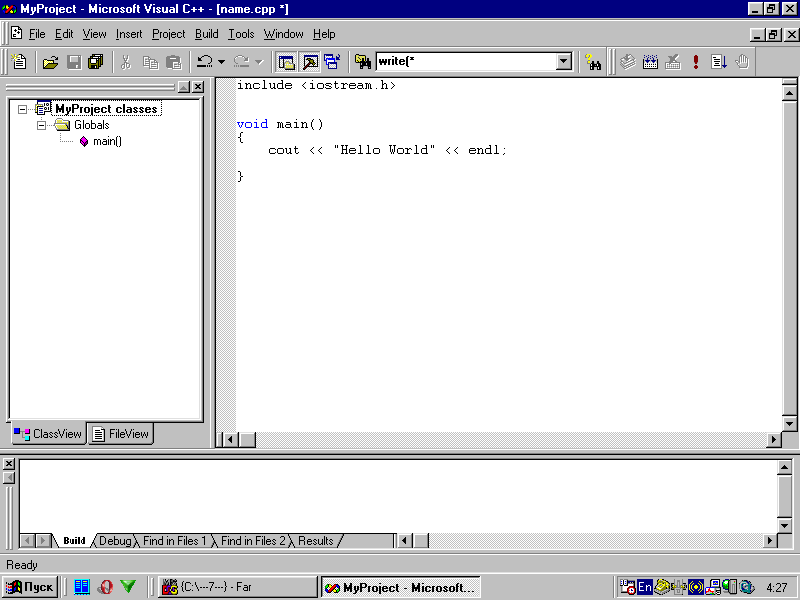The width and height of the screenshot is (800, 600).
Task: Launch Opera from the quick launch bar
Action: click(105, 587)
